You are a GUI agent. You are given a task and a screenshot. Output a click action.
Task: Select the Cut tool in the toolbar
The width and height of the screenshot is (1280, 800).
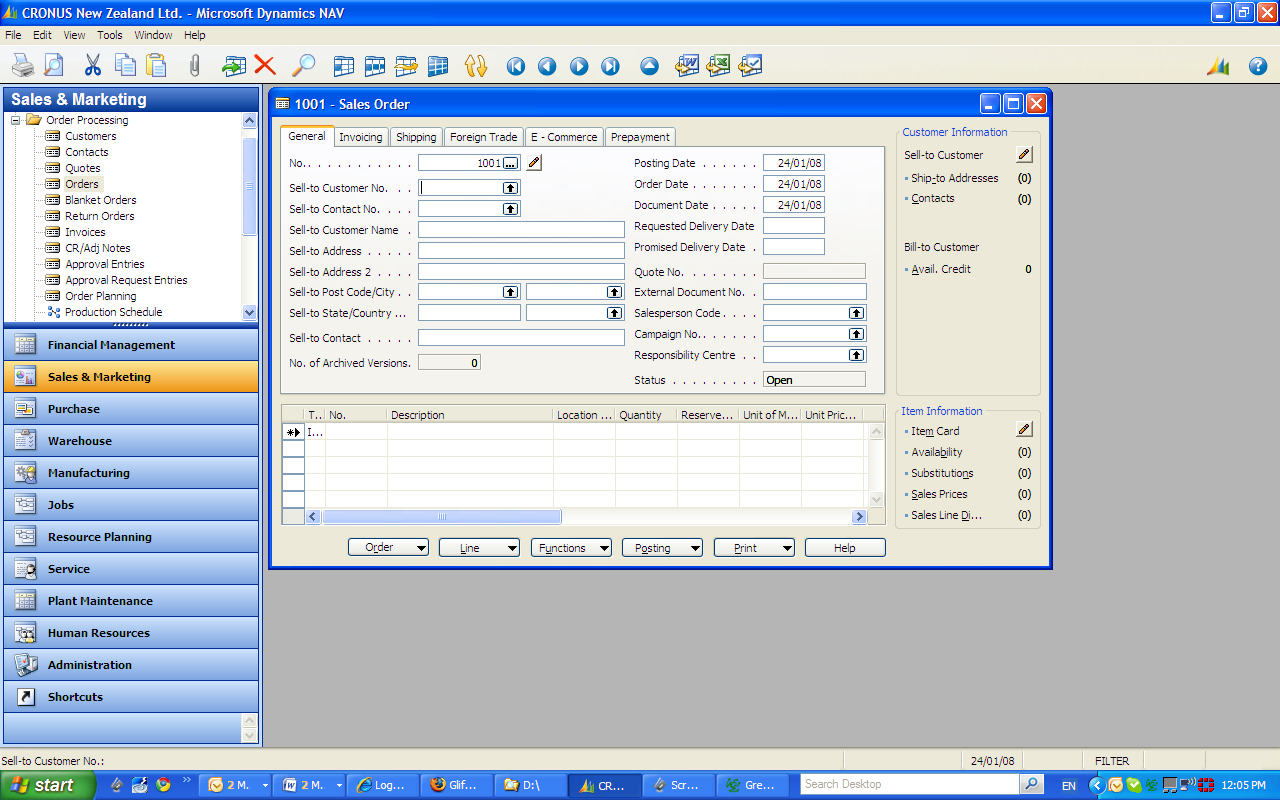click(x=91, y=66)
